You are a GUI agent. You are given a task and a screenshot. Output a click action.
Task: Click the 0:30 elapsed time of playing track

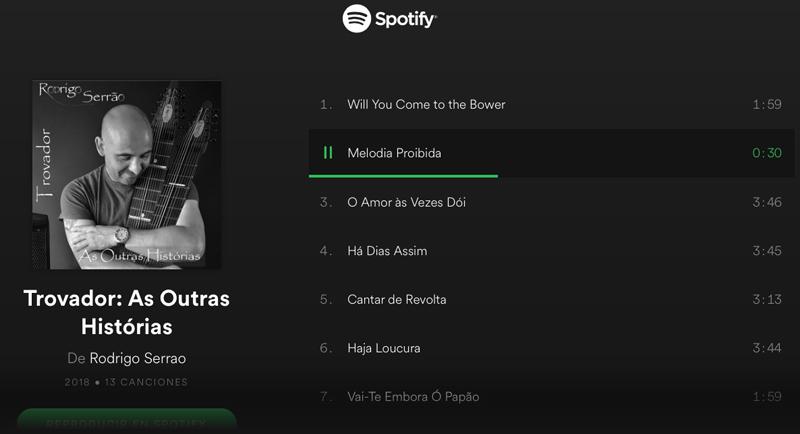(x=767, y=153)
